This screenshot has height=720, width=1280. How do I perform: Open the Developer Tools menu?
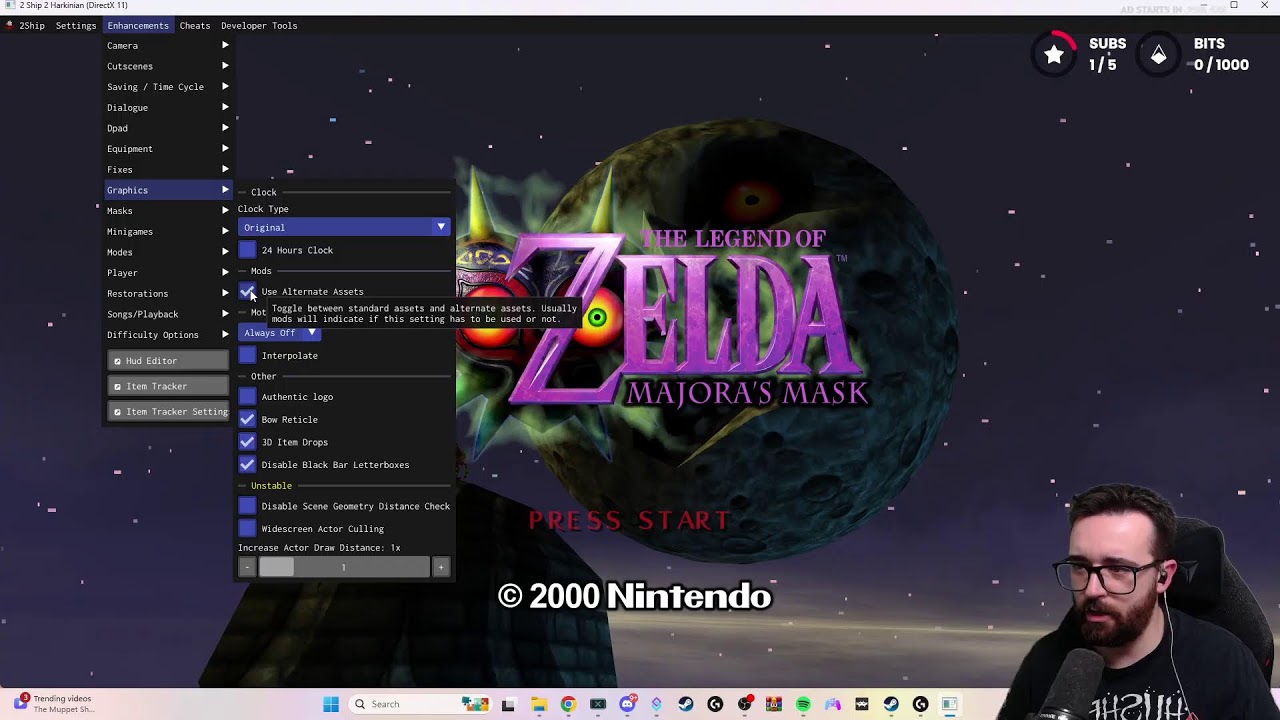click(x=259, y=25)
